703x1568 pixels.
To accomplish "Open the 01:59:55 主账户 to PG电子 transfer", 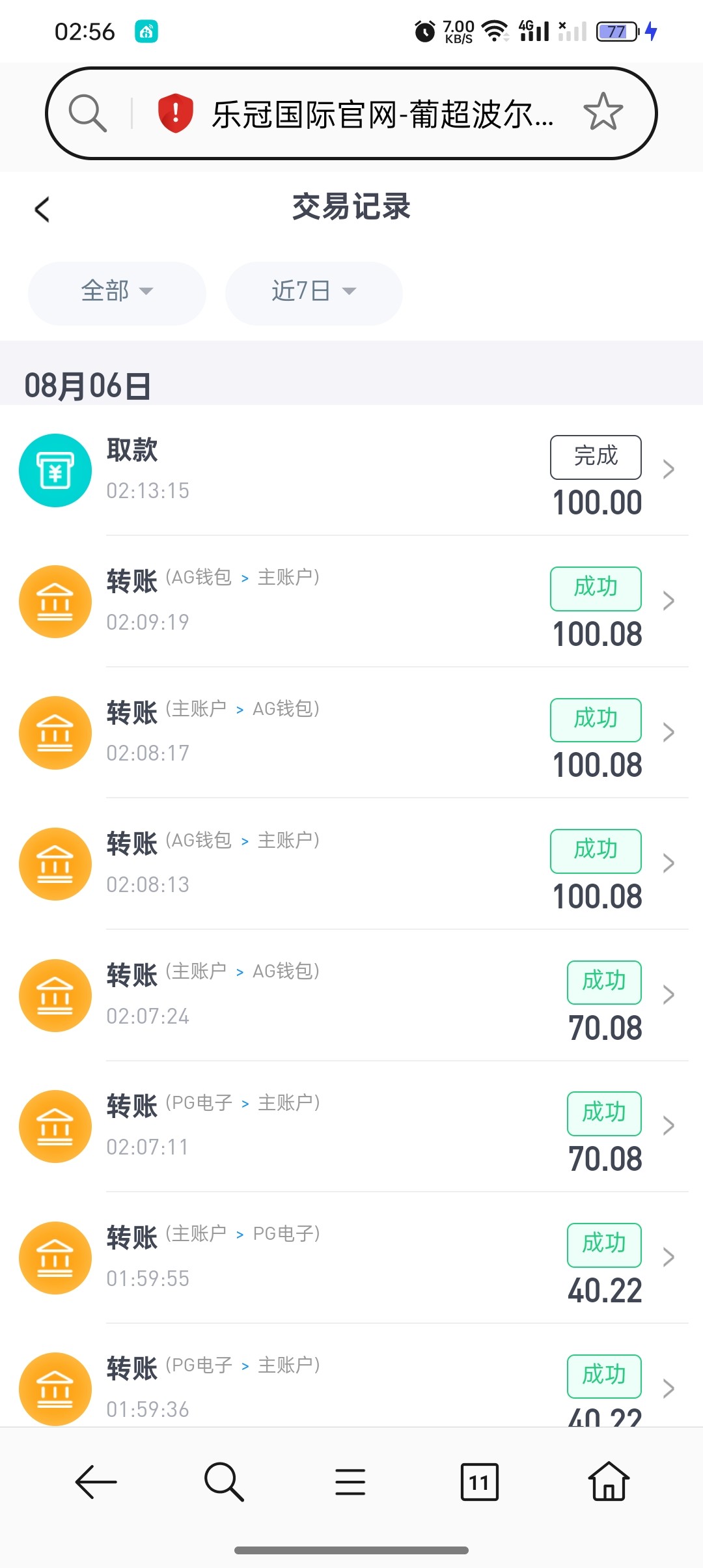I will [325, 1257].
